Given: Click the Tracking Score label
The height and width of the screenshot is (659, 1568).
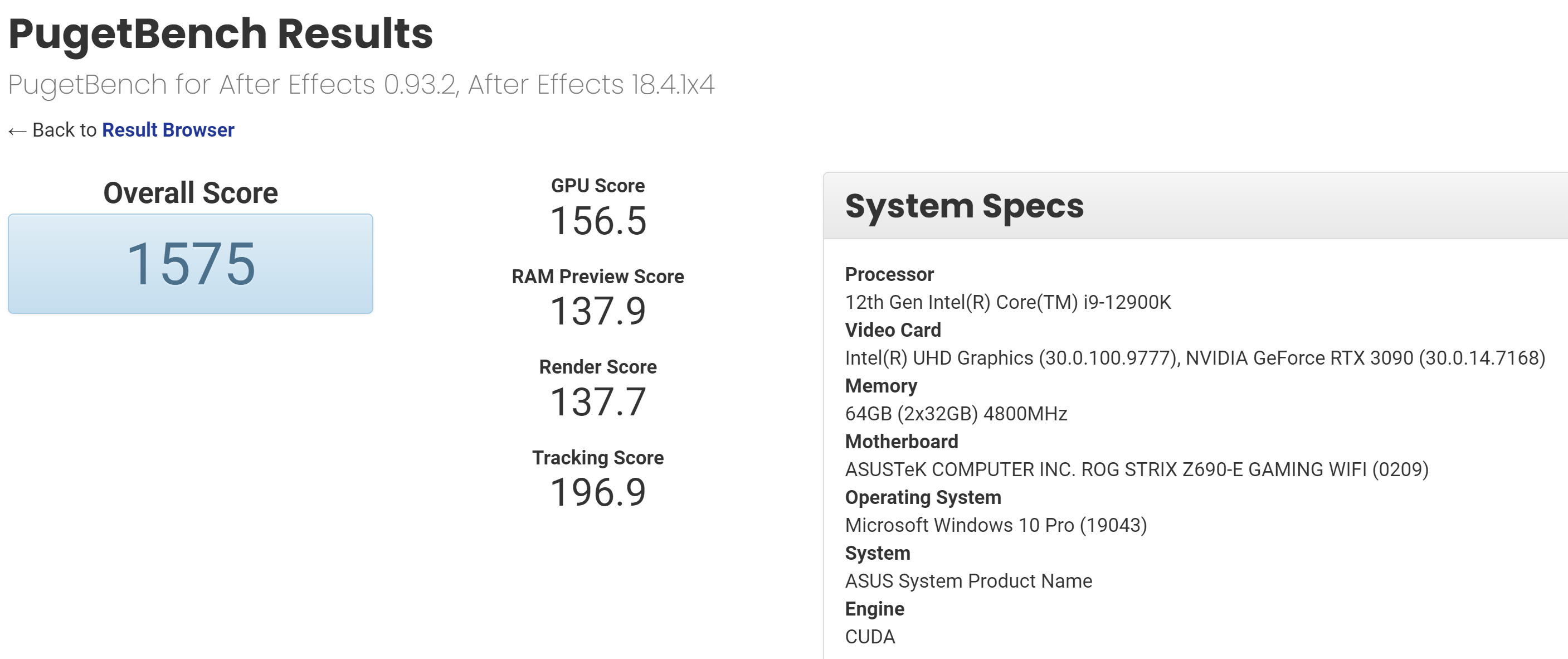Looking at the screenshot, I should click(x=598, y=458).
